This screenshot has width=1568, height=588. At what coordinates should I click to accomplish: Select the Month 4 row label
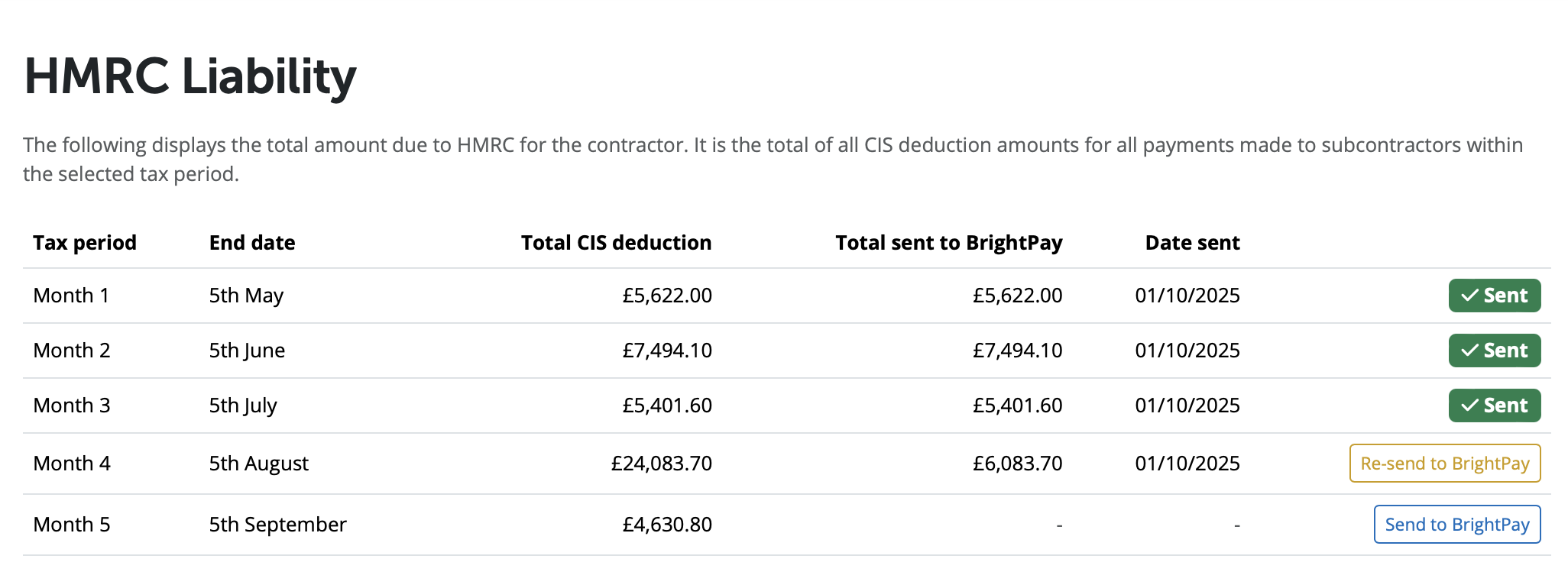(x=72, y=464)
